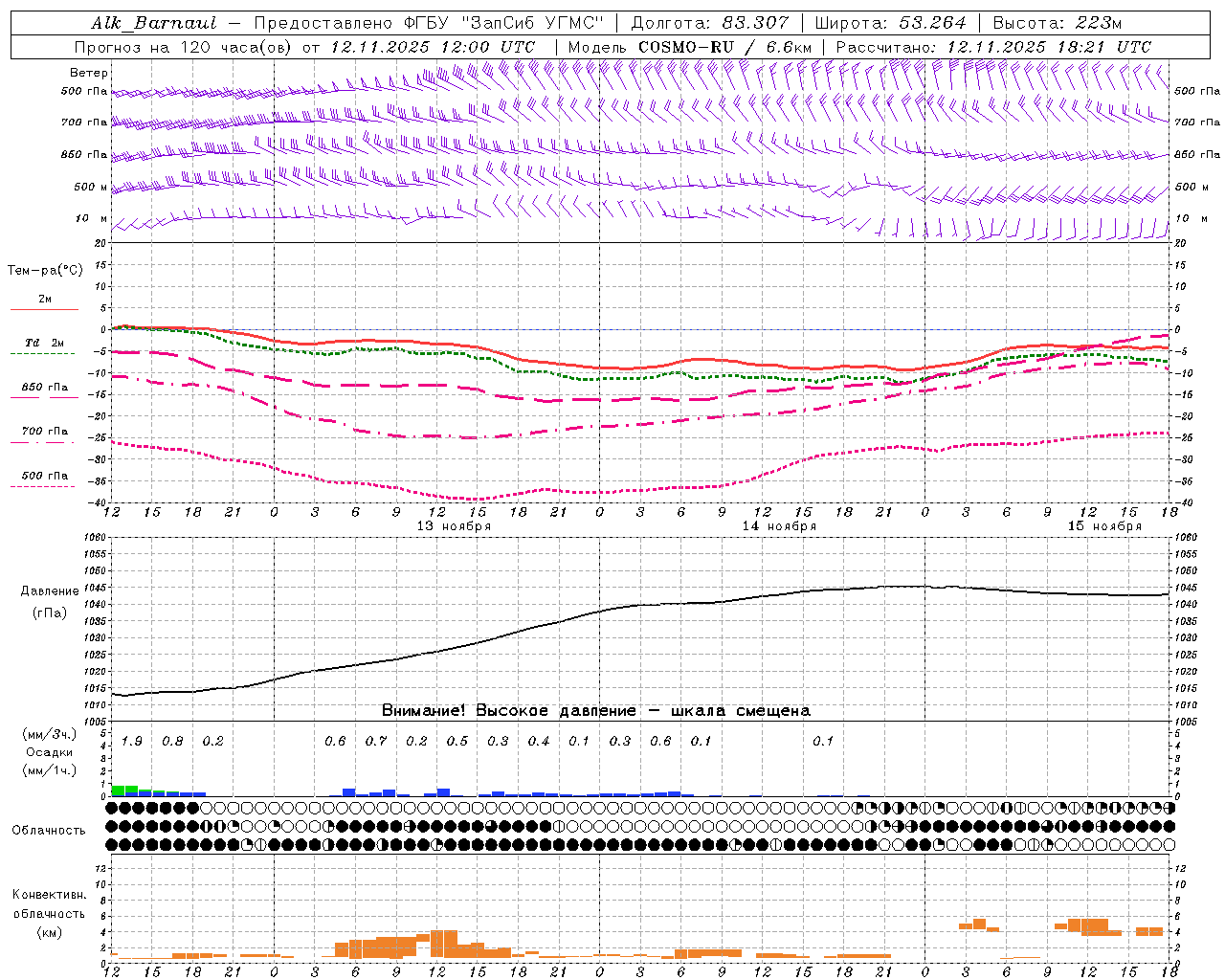Click the Широта: 53.264 field
This screenshot has height=980, width=1225.
(890, 23)
